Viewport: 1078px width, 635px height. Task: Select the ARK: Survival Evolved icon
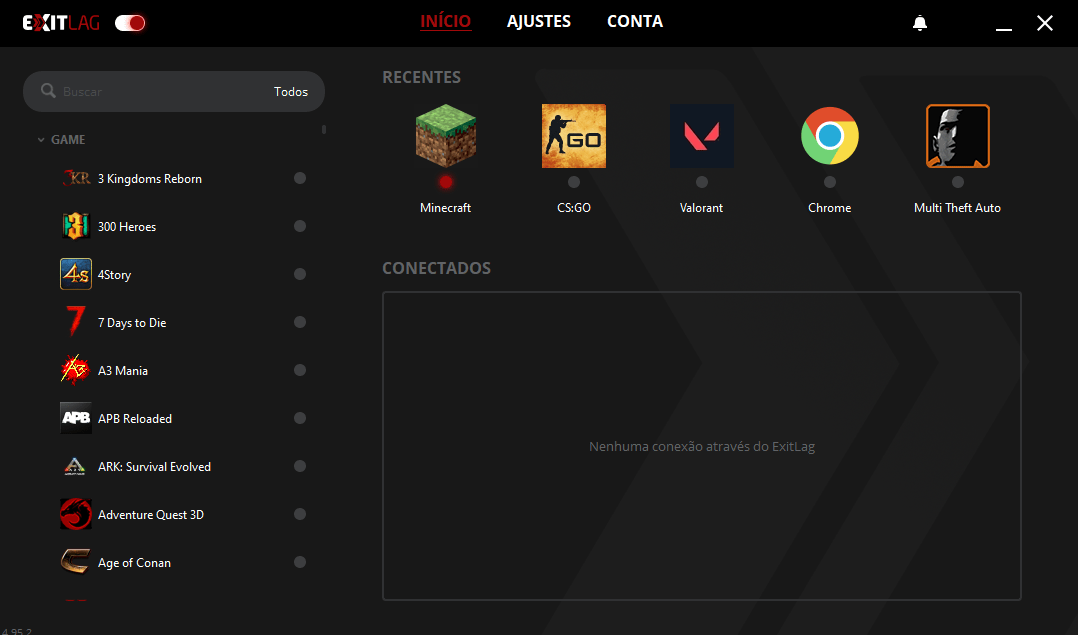[75, 466]
